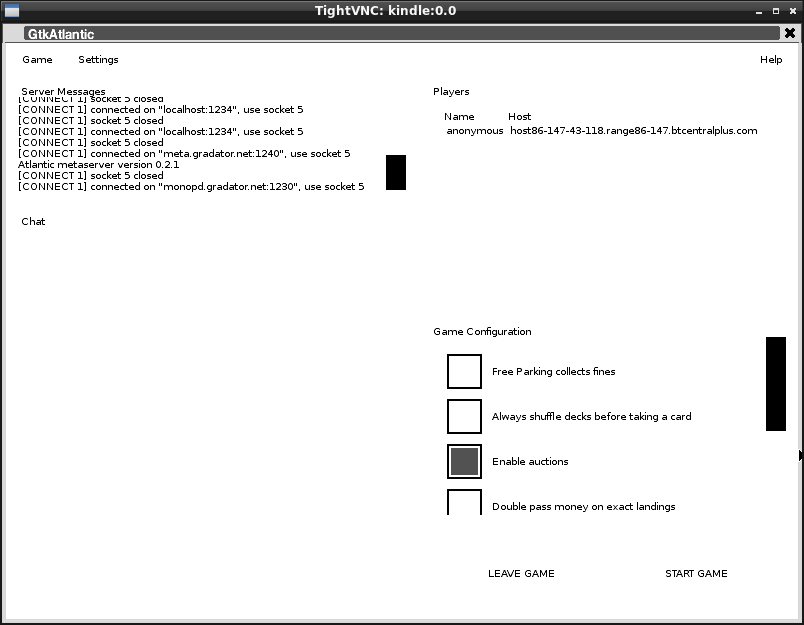The width and height of the screenshot is (804, 625).
Task: Click the btcentralplus.com host entry
Action: [x=634, y=131]
